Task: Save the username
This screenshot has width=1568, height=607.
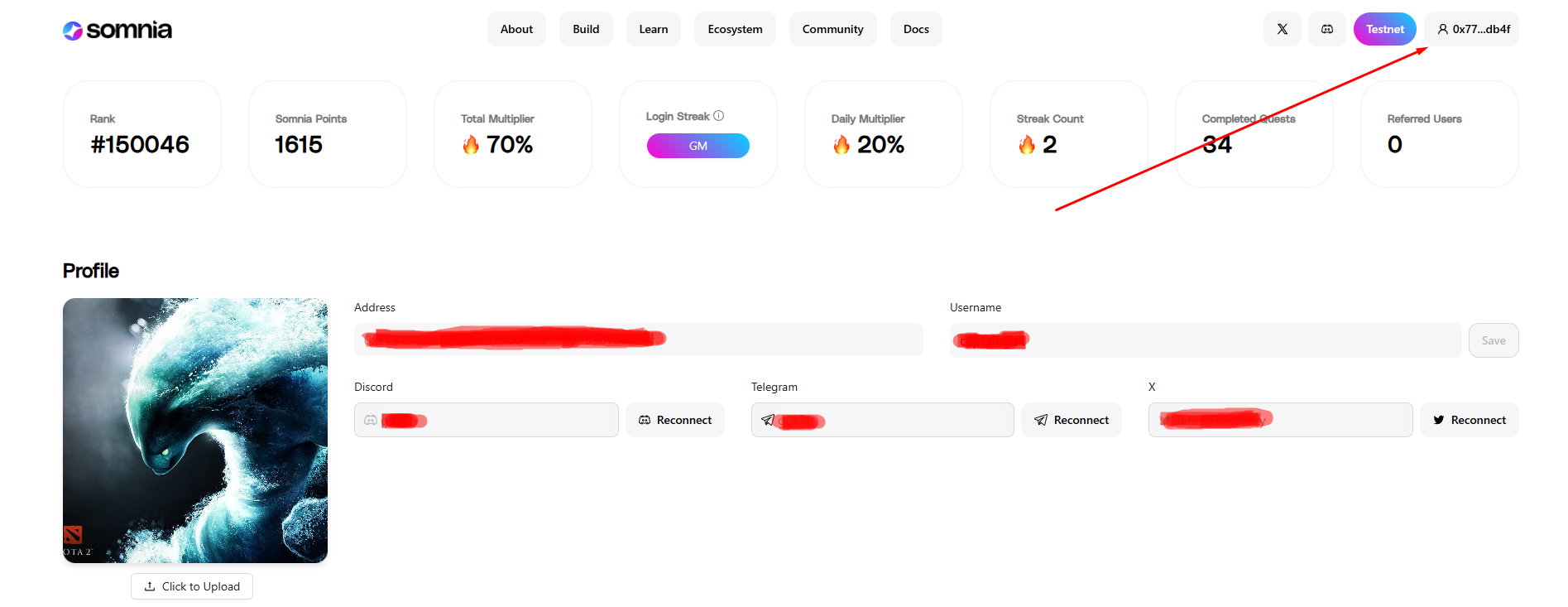Action: point(1493,340)
